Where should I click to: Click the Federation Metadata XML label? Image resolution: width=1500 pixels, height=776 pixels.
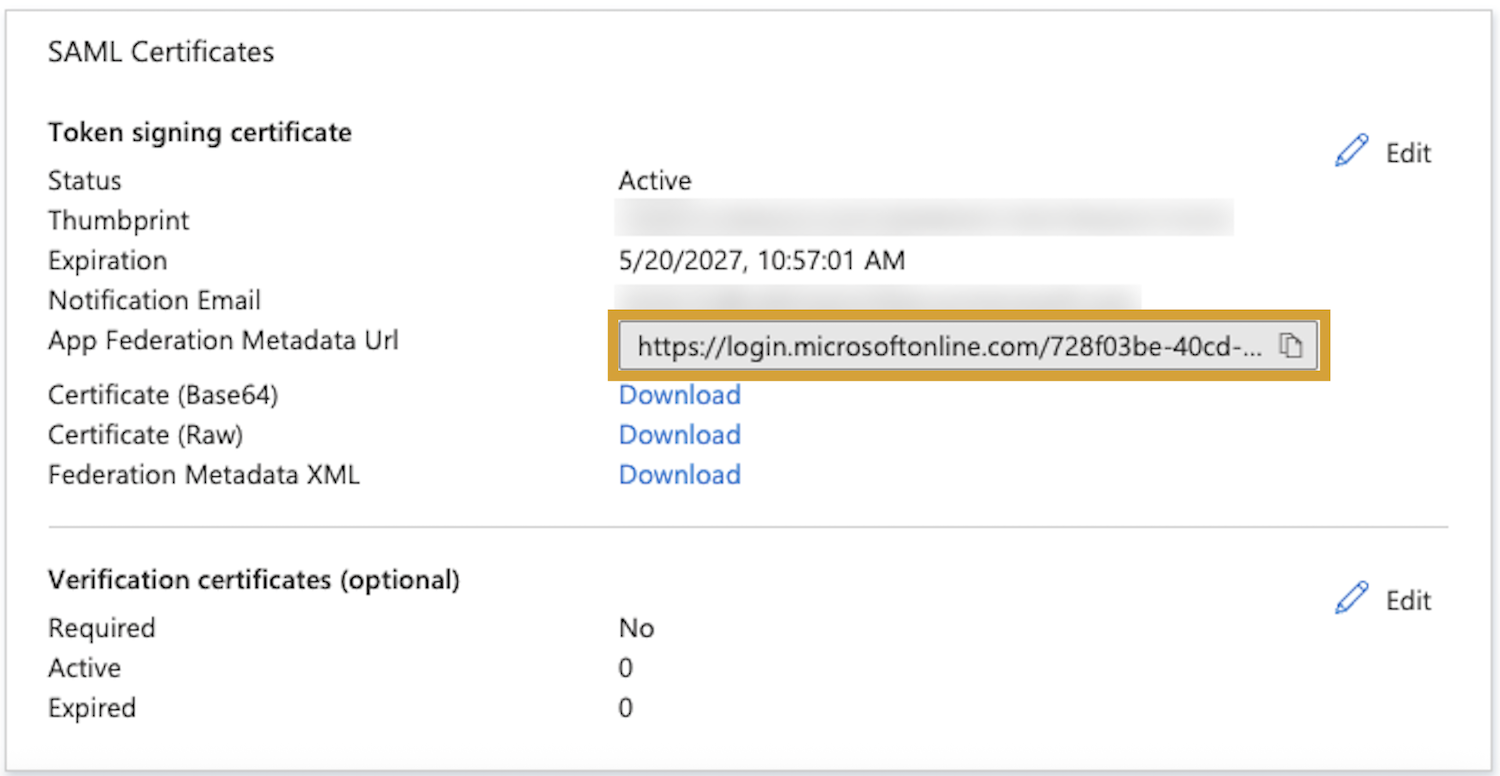tap(204, 475)
